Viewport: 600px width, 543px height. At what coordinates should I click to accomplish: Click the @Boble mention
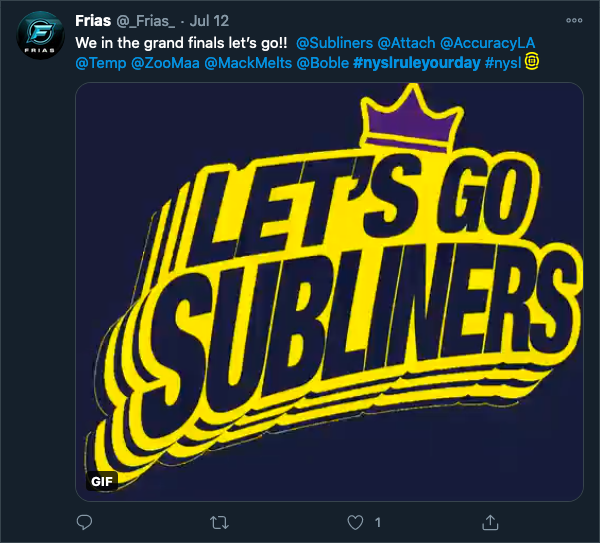[322, 64]
